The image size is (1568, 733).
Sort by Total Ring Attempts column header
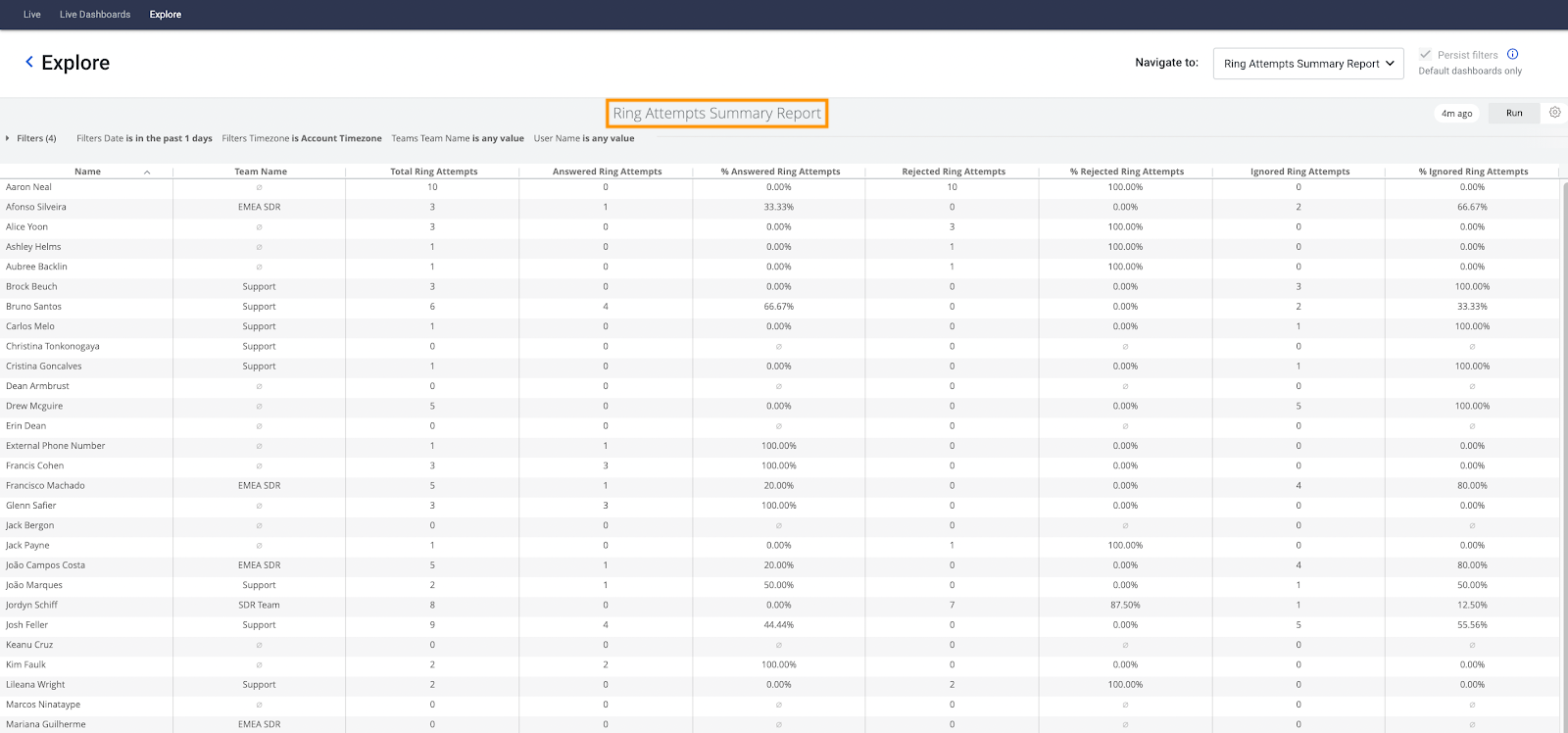[433, 171]
